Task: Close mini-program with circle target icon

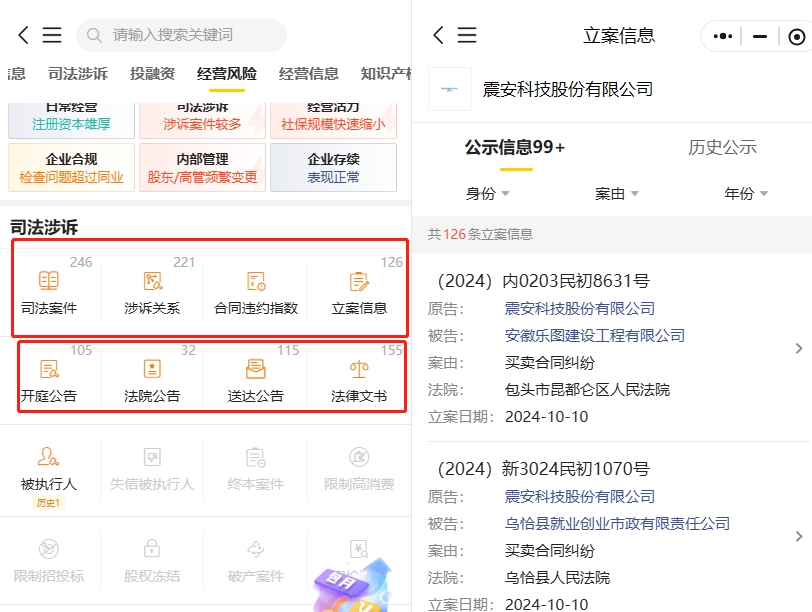Action: point(796,37)
